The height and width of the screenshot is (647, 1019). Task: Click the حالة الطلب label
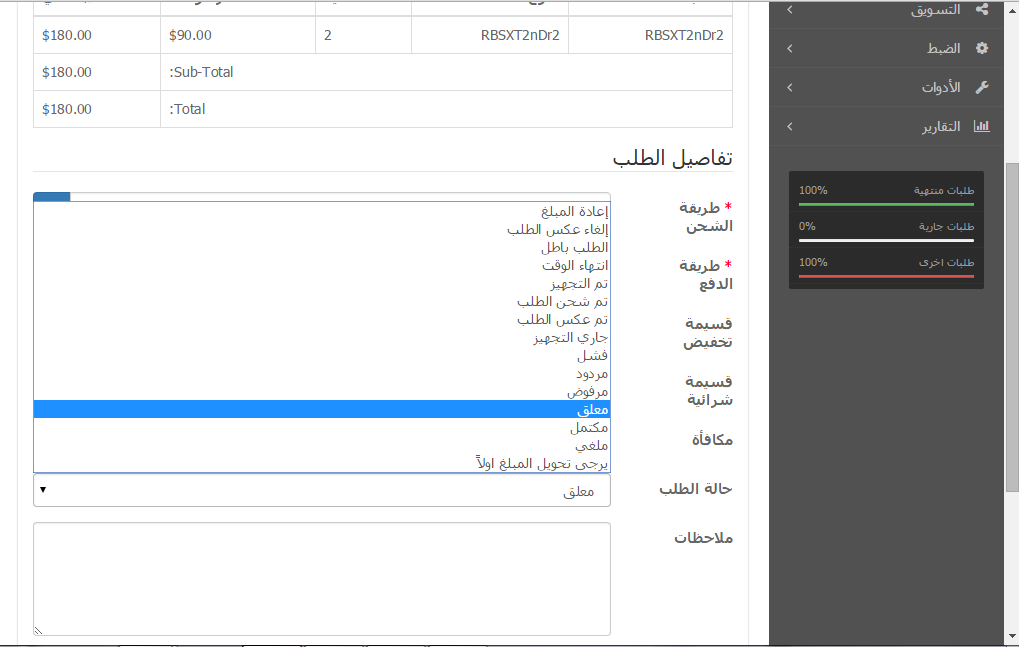click(x=696, y=488)
